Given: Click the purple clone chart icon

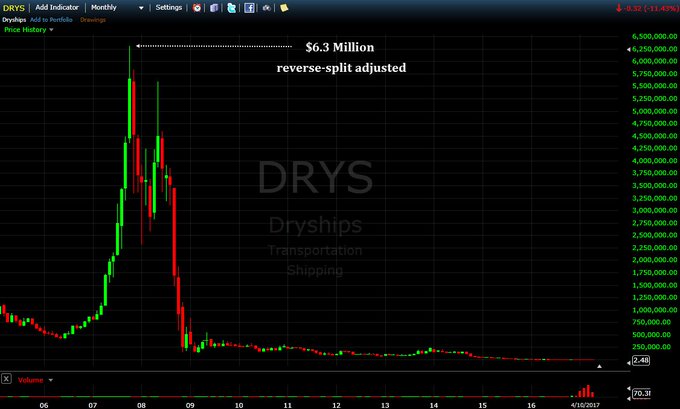Looking at the screenshot, I should (x=214, y=8).
